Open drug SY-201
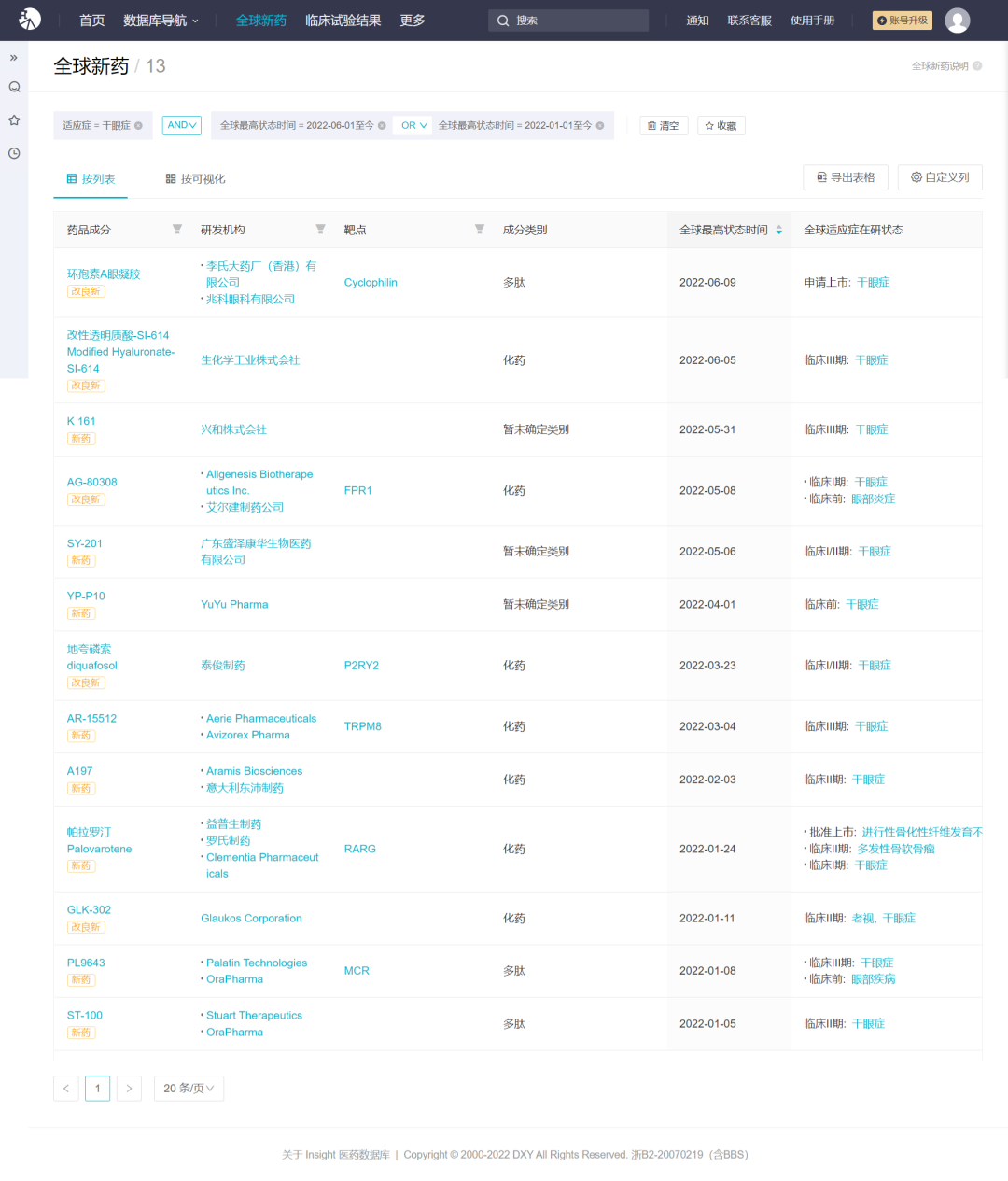Image resolution: width=1008 pixels, height=1181 pixels. tap(85, 543)
